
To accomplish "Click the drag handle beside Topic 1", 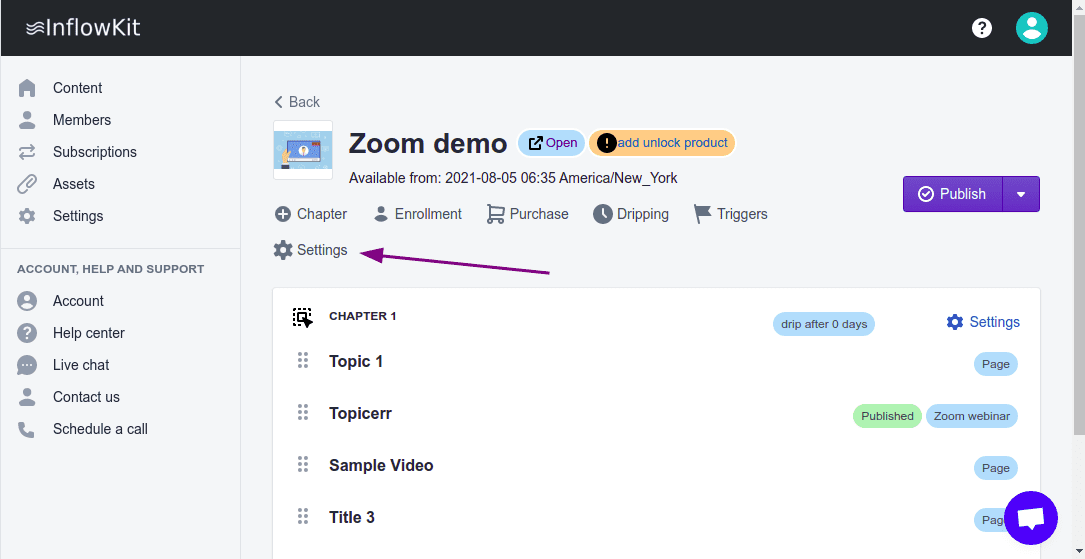I will pos(303,361).
